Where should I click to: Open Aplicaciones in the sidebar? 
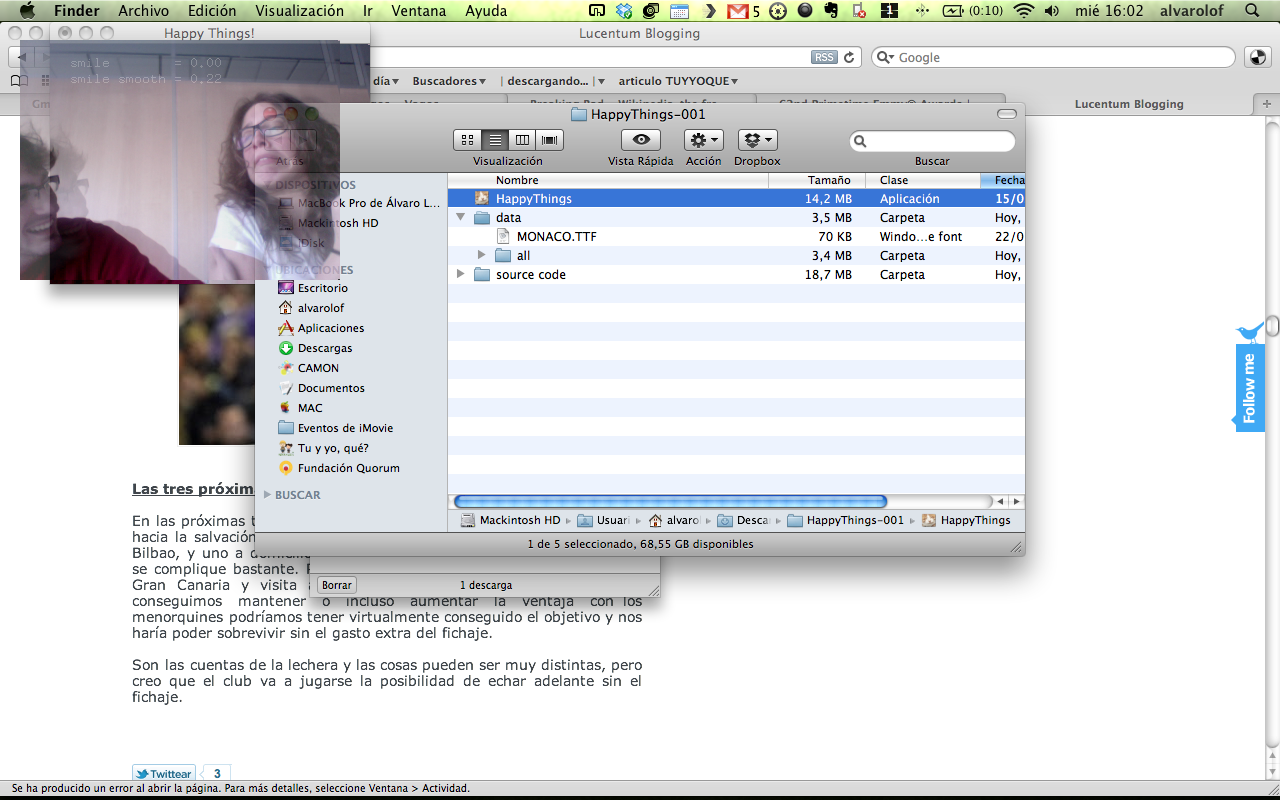[330, 328]
